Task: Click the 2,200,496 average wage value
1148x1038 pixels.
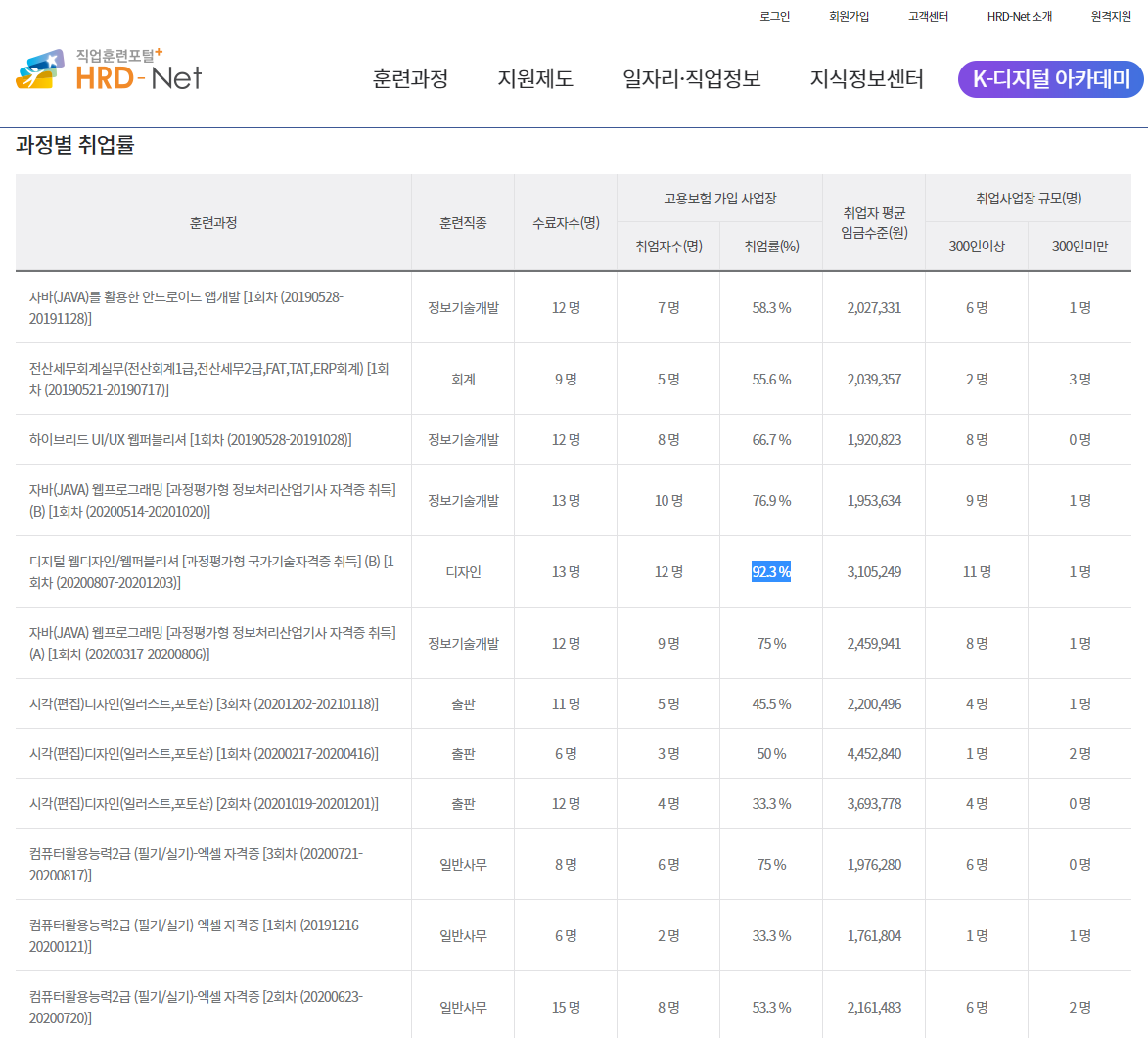Action: (x=874, y=704)
